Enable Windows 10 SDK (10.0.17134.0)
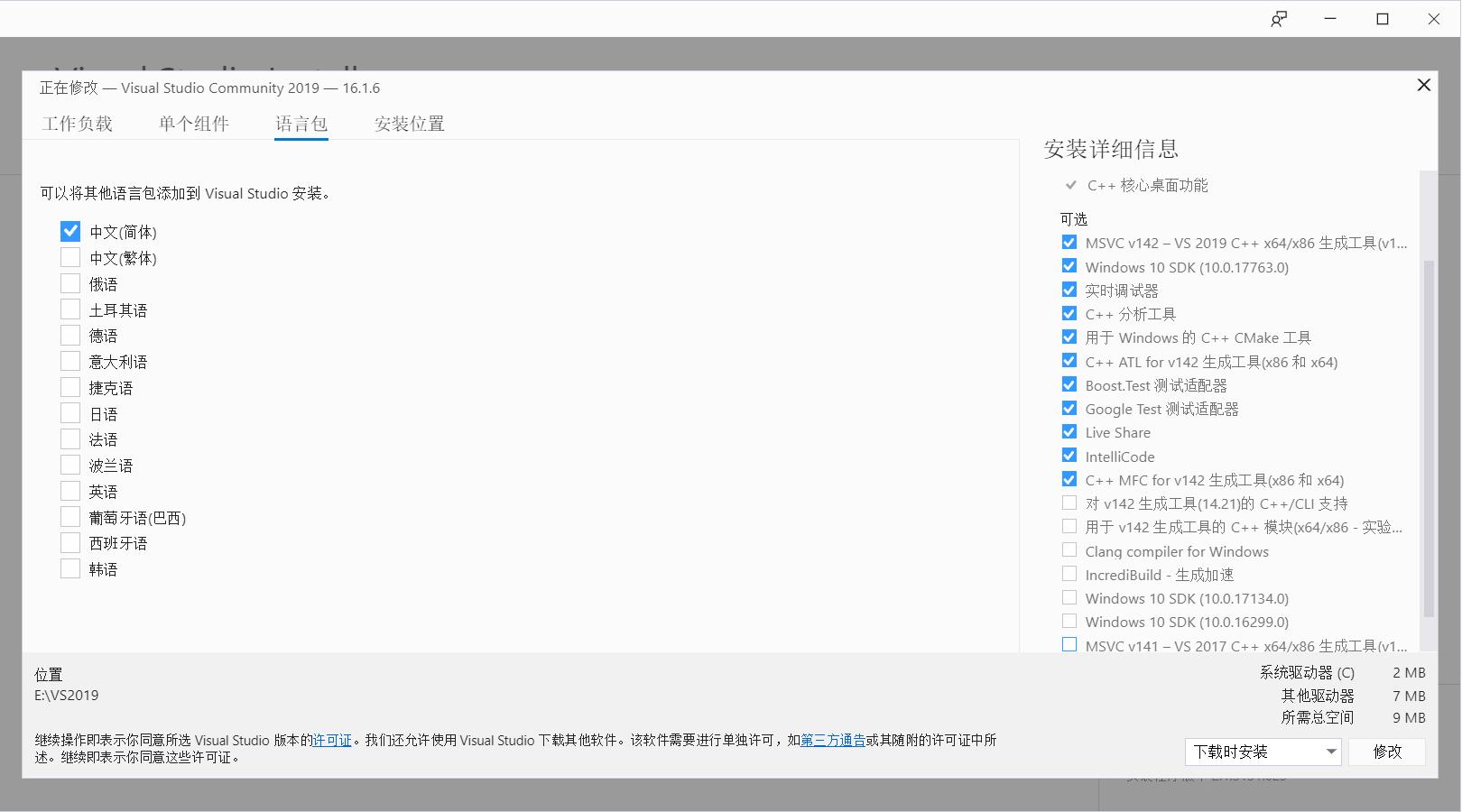The width and height of the screenshot is (1462, 812). click(x=1069, y=597)
